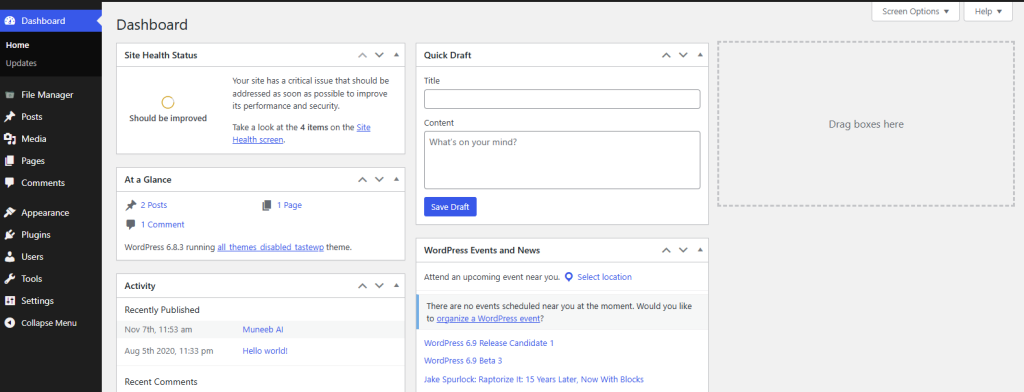Collapse the At a Glance panel
This screenshot has width=1024, height=392.
[x=396, y=179]
